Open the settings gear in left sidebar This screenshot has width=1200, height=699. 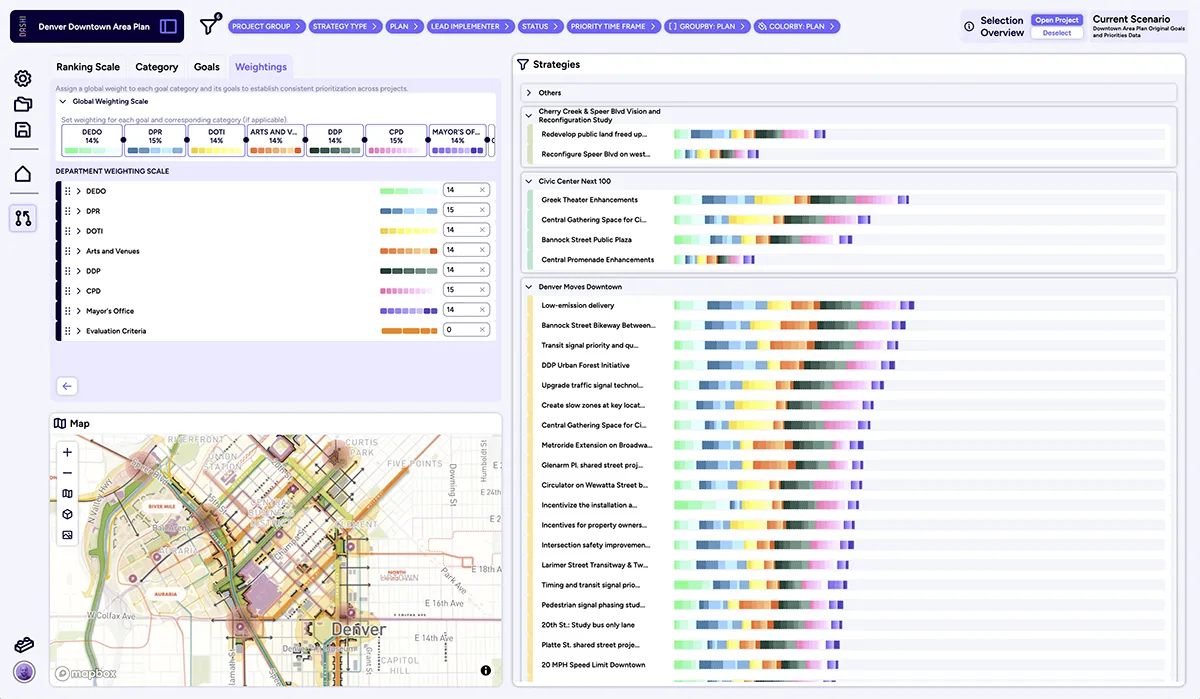[22, 79]
